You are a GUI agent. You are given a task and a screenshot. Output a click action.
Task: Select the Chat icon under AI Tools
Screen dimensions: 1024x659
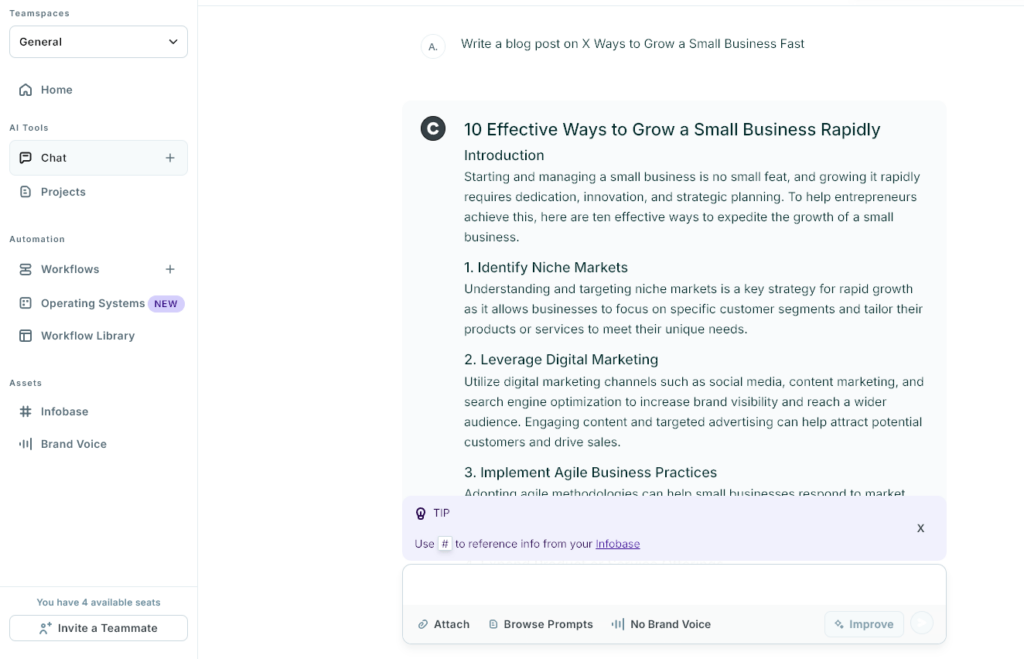pyautogui.click(x=26, y=158)
